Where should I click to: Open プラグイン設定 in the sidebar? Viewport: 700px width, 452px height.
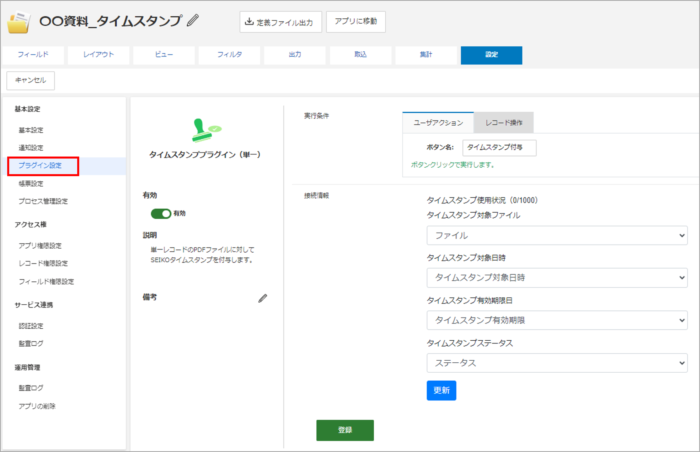[40, 166]
